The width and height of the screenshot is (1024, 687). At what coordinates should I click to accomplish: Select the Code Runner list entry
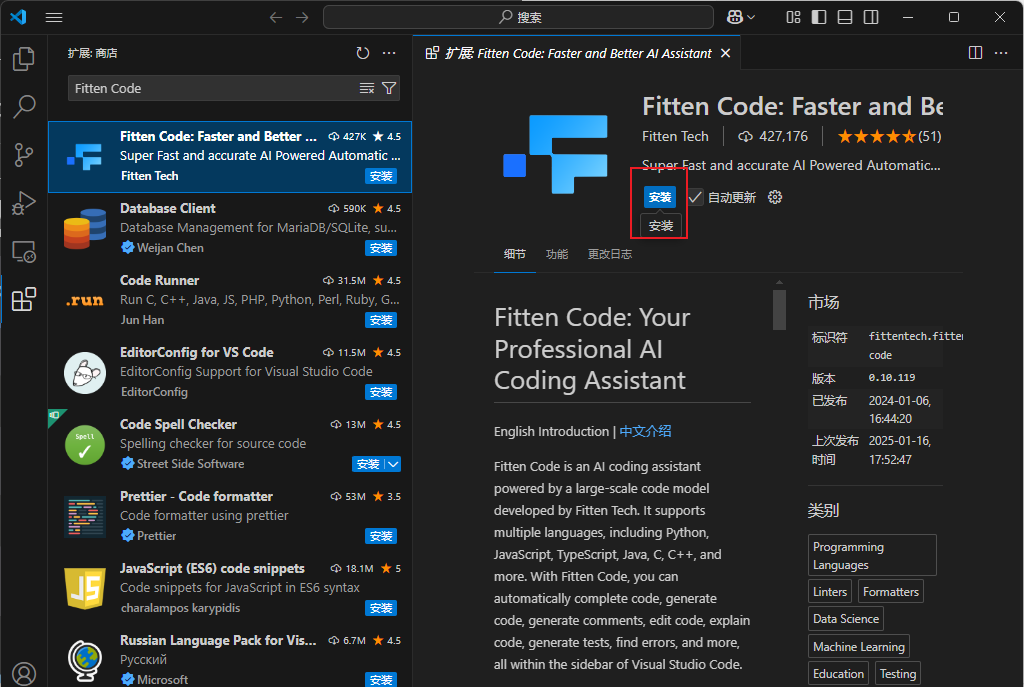pyautogui.click(x=230, y=300)
